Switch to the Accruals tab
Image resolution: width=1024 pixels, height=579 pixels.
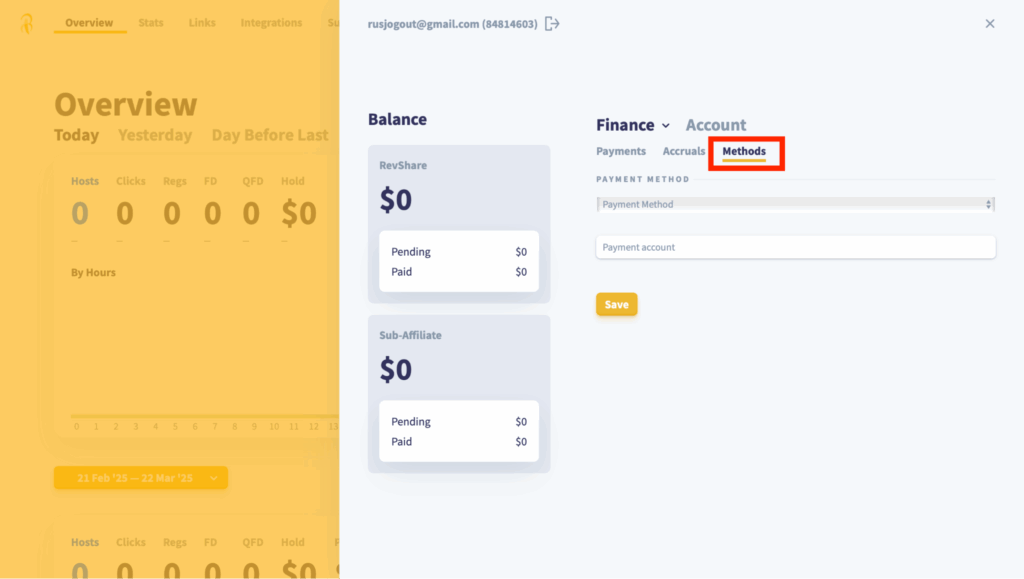[x=683, y=151]
